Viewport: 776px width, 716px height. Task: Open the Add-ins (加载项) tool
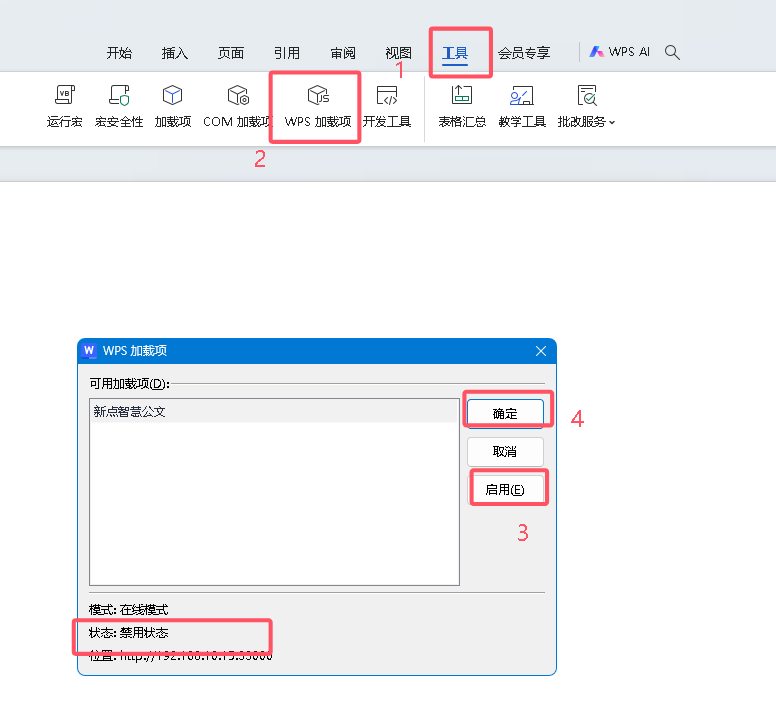click(173, 106)
